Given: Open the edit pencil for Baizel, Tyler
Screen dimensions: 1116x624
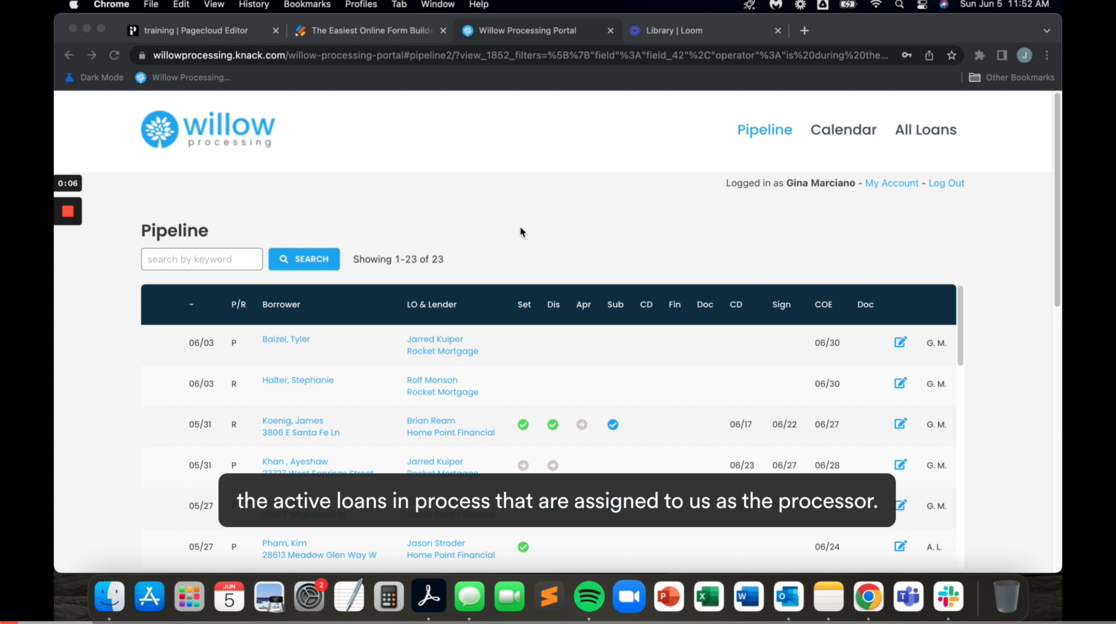Looking at the screenshot, I should click(x=900, y=342).
